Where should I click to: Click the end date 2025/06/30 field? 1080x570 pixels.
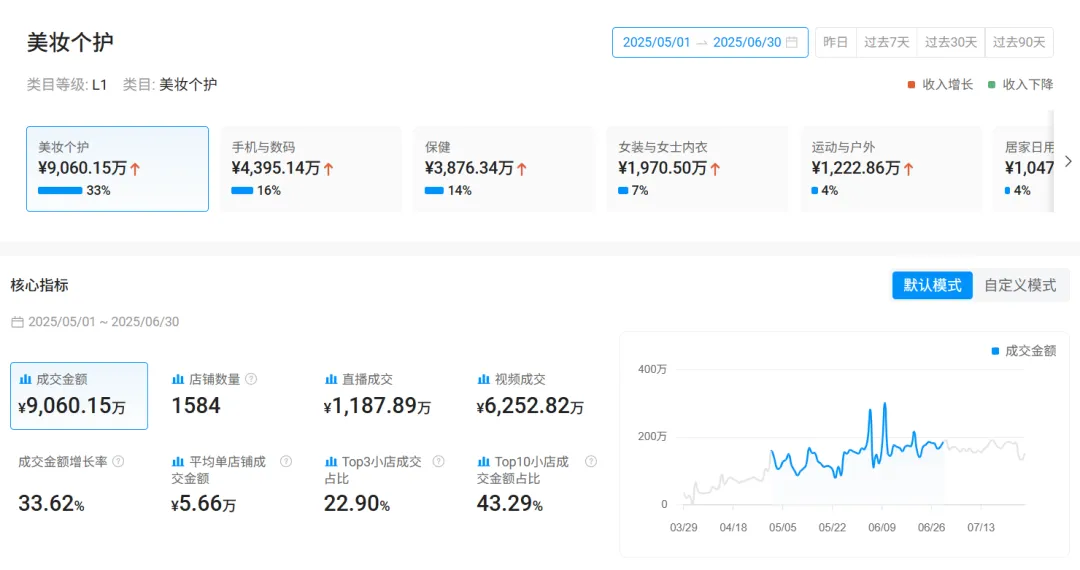pyautogui.click(x=747, y=42)
